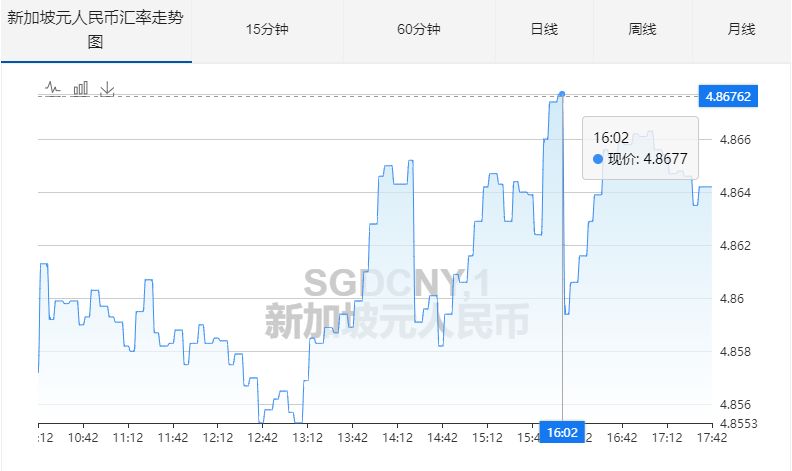Switch to the 15分钟 tab
This screenshot has width=792, height=471.
267,30
